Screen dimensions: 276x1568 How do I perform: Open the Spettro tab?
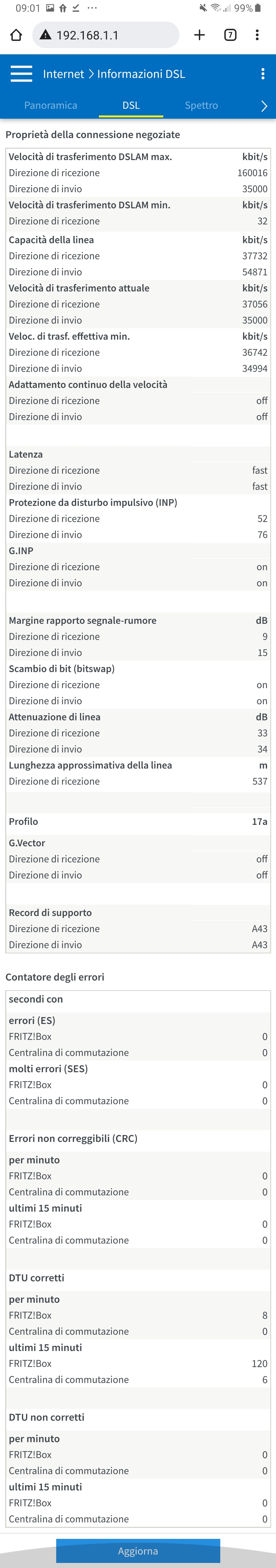(201, 105)
